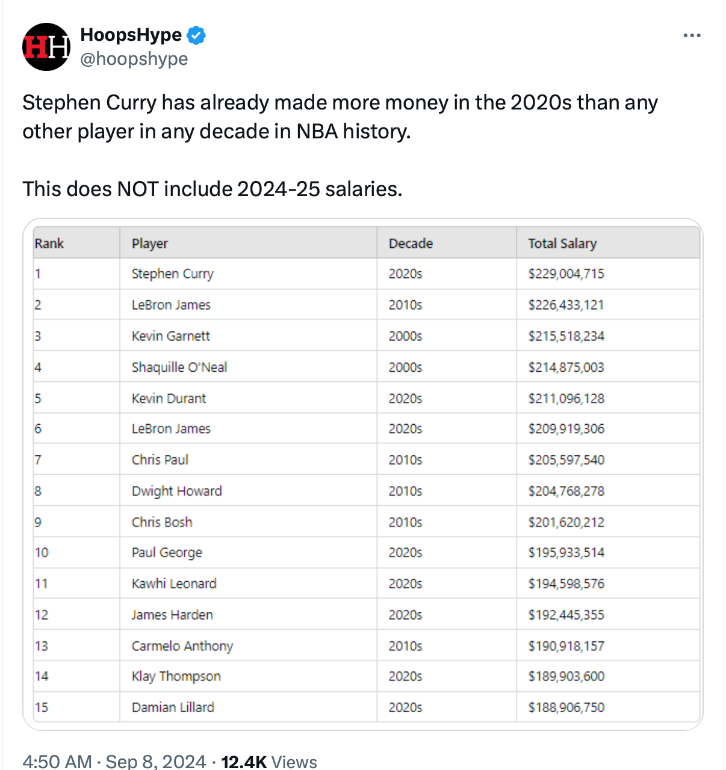Click the 12.4K Views count
Viewport: 726px width, 770px height.
click(269, 761)
